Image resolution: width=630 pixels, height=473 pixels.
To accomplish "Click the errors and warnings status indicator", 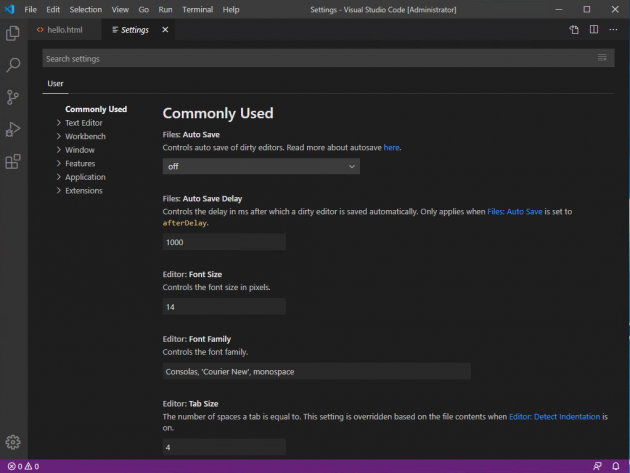I will click(x=23, y=466).
